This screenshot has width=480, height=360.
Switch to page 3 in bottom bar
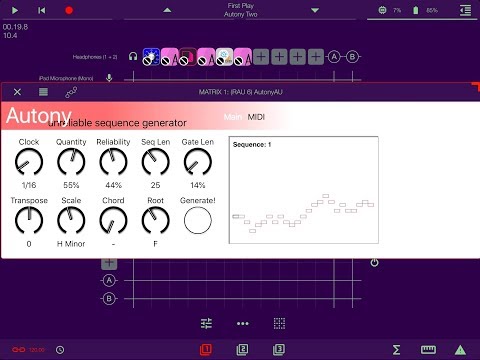click(279, 350)
